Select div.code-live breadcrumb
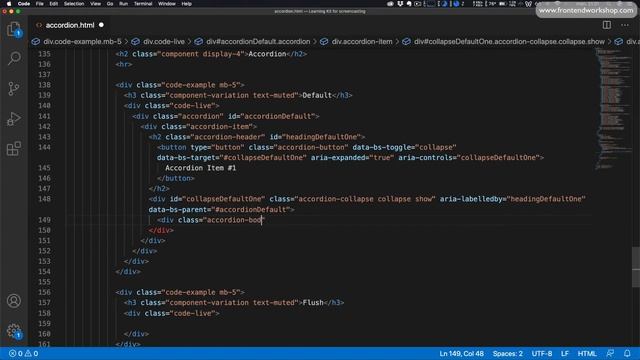 pos(164,42)
